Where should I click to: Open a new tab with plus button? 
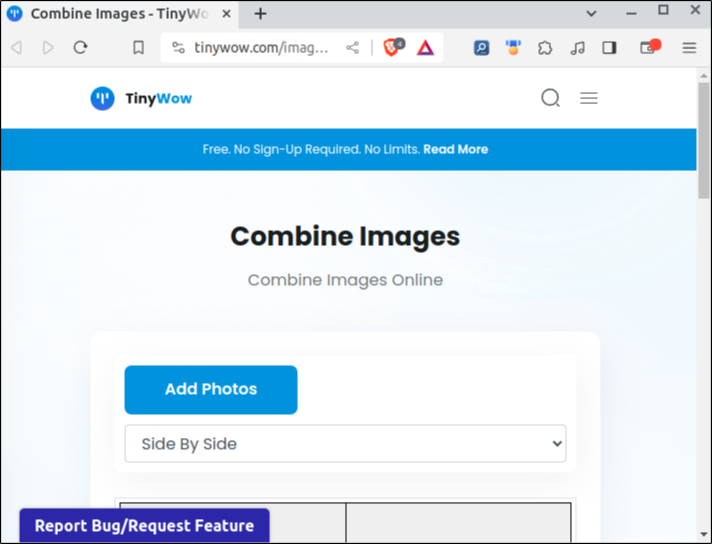[260, 14]
